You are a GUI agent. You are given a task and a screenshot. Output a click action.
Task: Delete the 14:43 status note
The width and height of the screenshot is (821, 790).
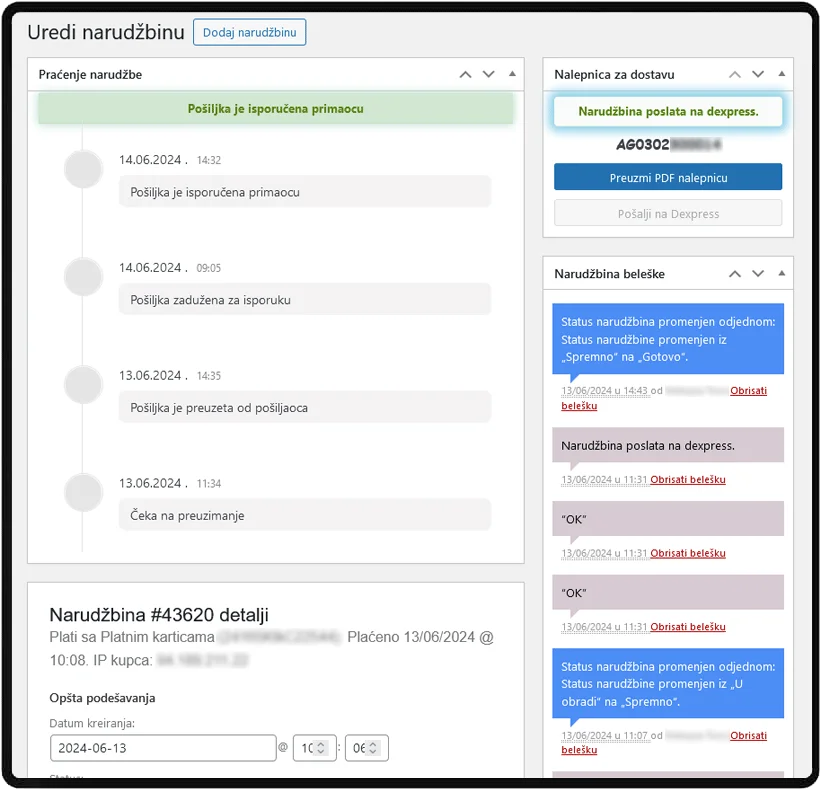[x=748, y=391]
